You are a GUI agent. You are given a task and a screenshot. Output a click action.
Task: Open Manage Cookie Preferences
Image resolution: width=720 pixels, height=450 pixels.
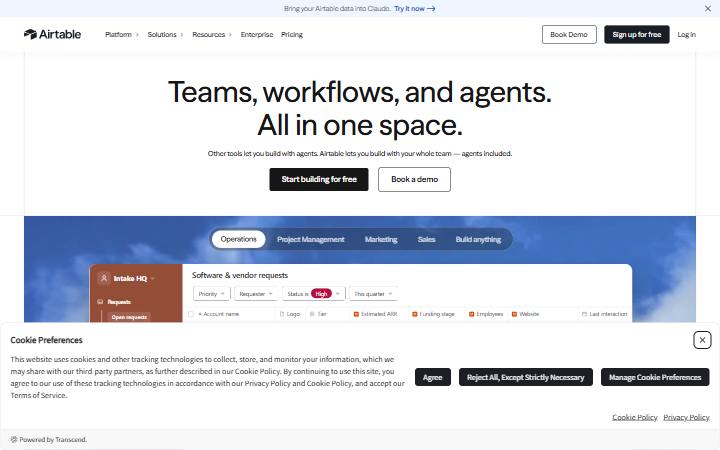[655, 377]
